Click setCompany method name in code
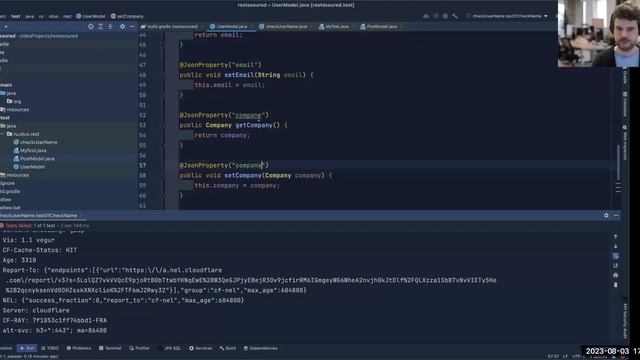The height and width of the screenshot is (360, 640). (x=242, y=175)
